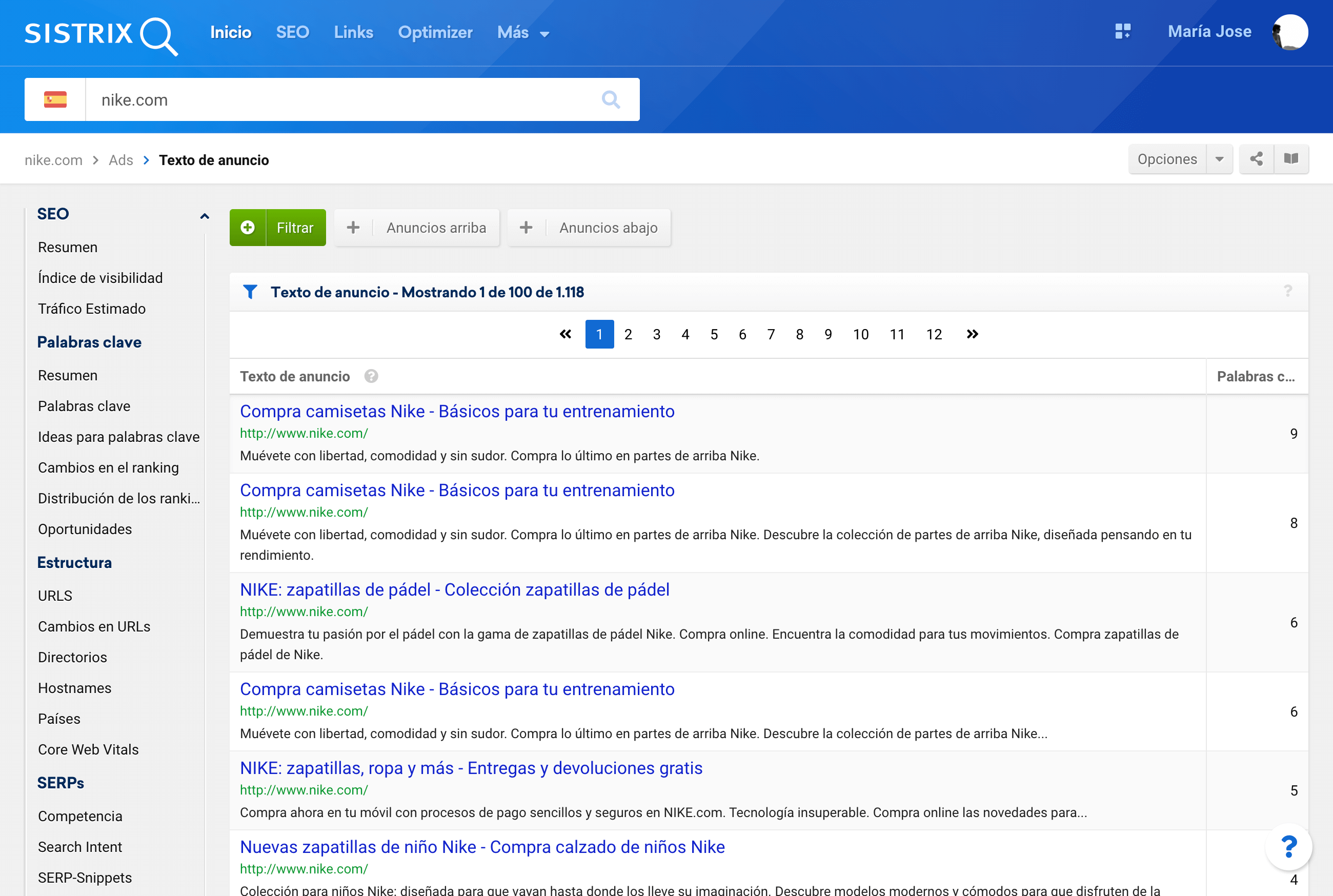Click the Spain flag country selector
Image resolution: width=1333 pixels, height=896 pixels.
coord(55,99)
